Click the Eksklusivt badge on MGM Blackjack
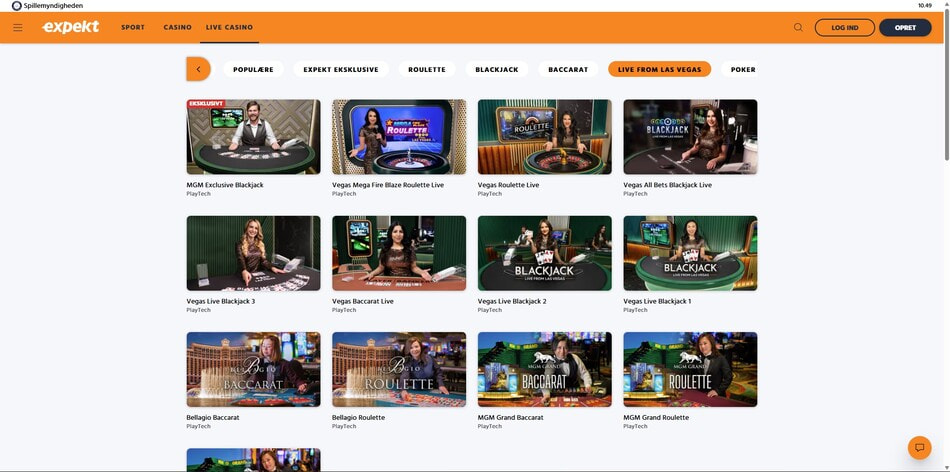 [205, 104]
